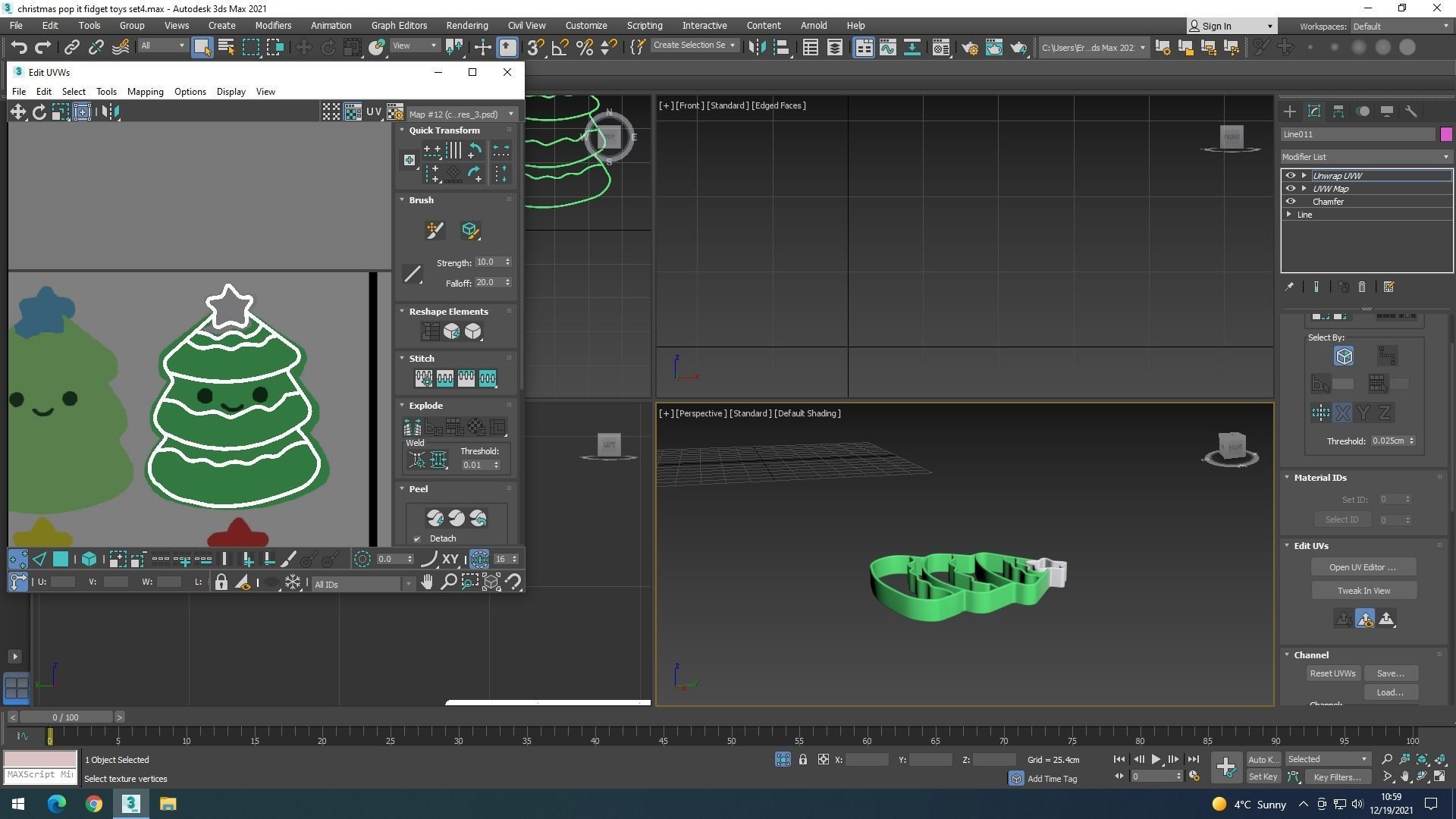Viewport: 1456px width, 819px height.
Task: Open the Modify panel tab icon
Action: pos(1314,111)
